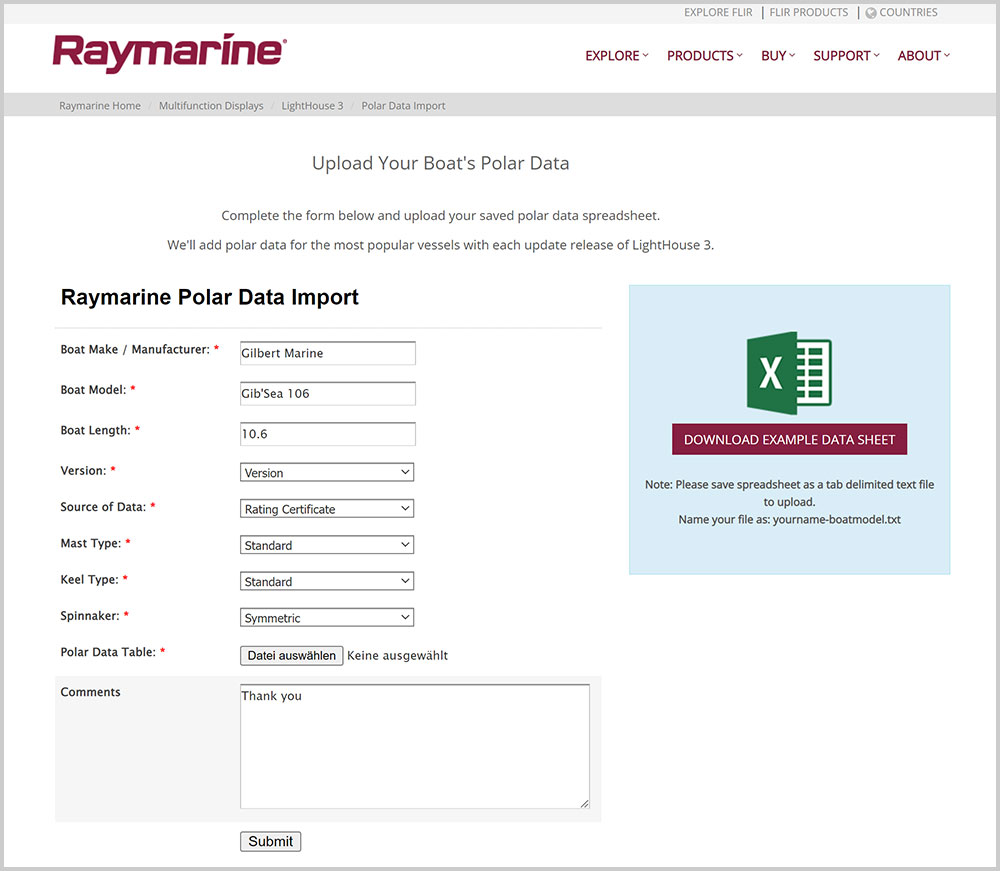Expand the Source of Data dropdown

click(327, 509)
